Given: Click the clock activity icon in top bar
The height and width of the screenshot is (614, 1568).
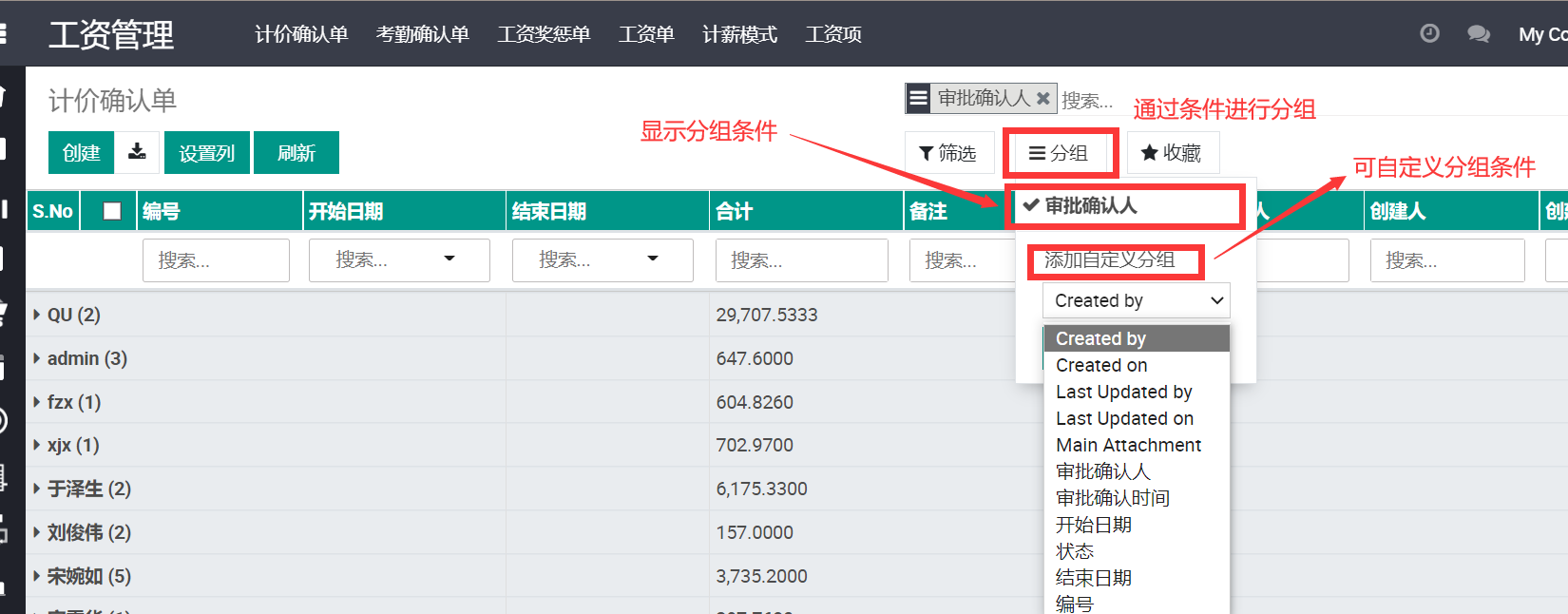Looking at the screenshot, I should click(1429, 34).
